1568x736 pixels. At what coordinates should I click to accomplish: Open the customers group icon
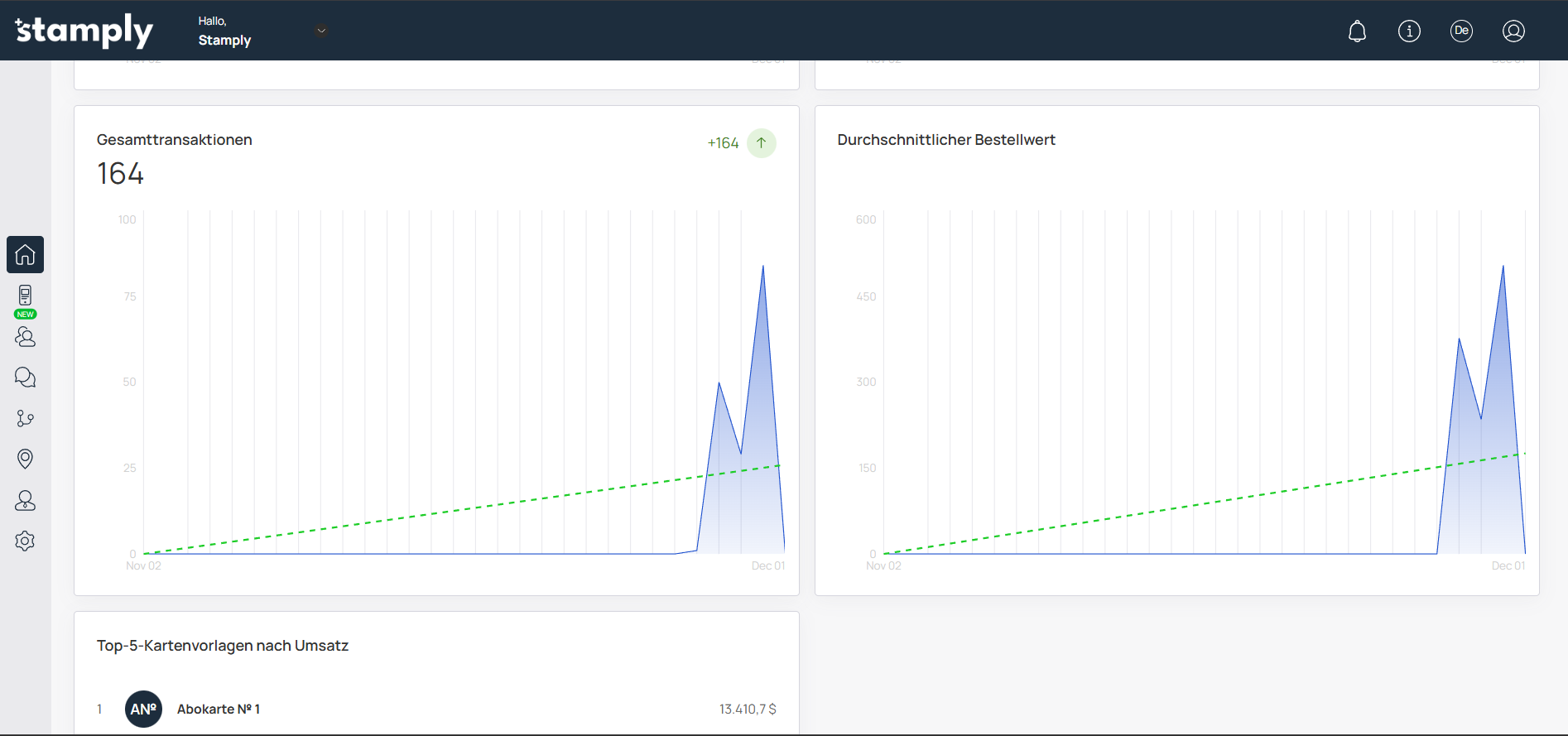[25, 337]
